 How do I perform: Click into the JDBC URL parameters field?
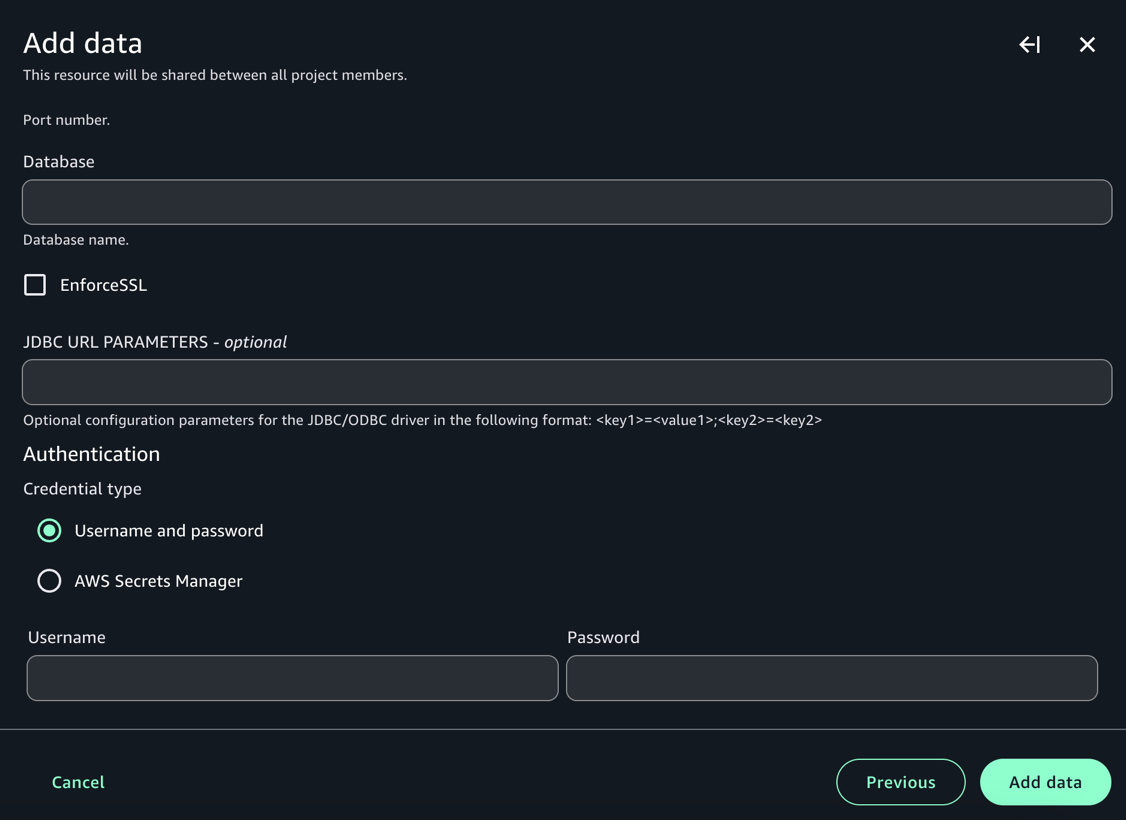[x=566, y=382]
